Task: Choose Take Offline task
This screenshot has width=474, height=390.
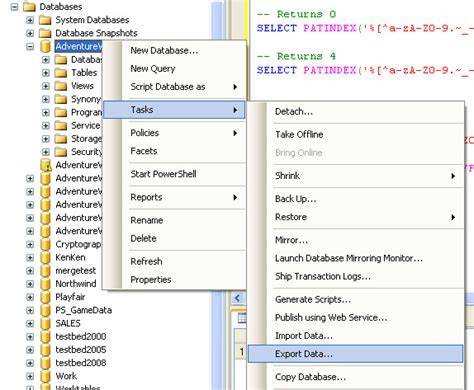Action: [x=356, y=135]
